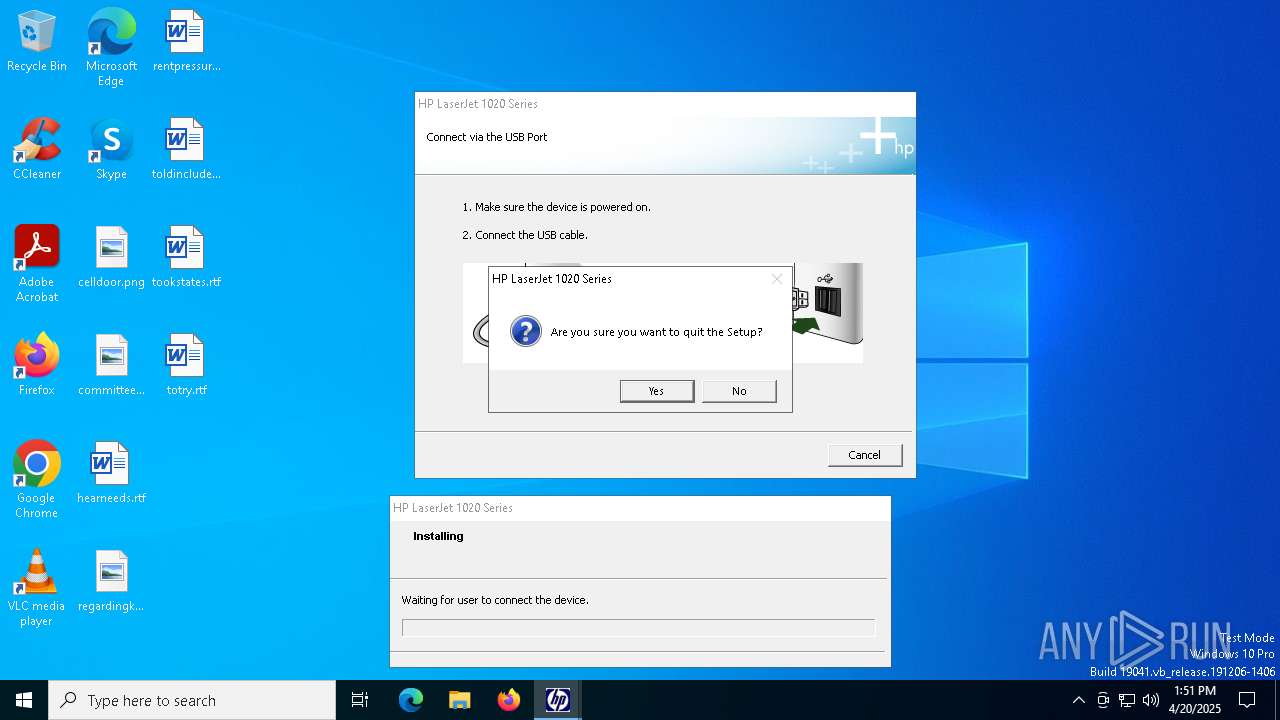Show hidden system tray icons
This screenshot has height=720, width=1280.
pos(1078,700)
